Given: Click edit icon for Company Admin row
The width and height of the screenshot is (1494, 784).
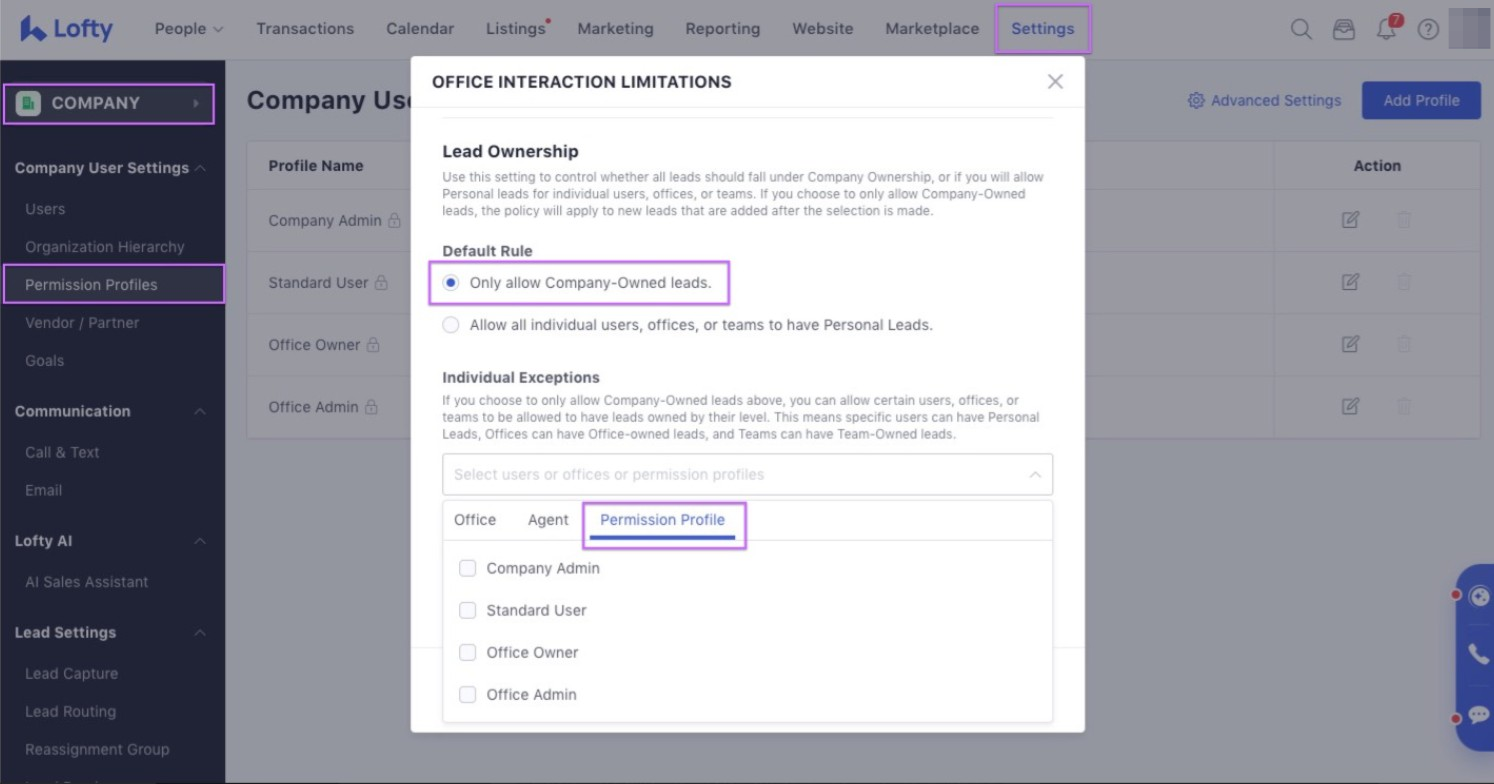Looking at the screenshot, I should coord(1350,220).
